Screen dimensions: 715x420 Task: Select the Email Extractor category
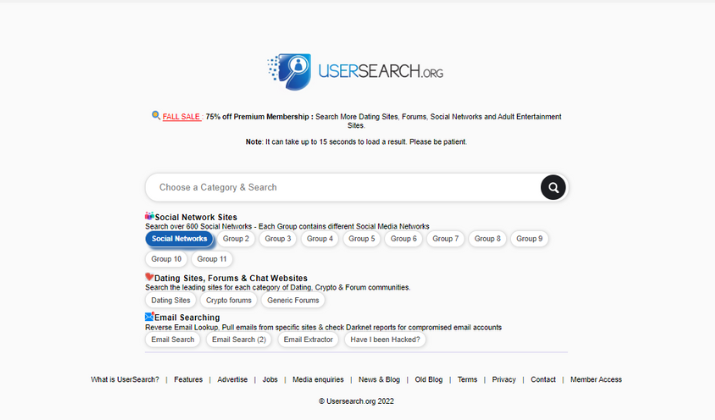tap(308, 339)
